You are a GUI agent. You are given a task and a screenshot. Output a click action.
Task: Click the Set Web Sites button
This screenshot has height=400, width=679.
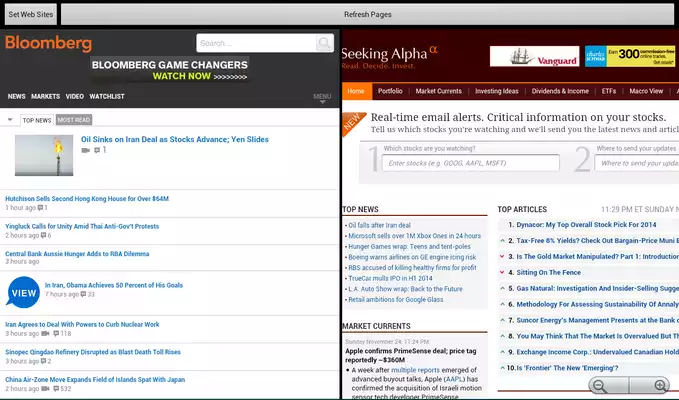point(31,14)
